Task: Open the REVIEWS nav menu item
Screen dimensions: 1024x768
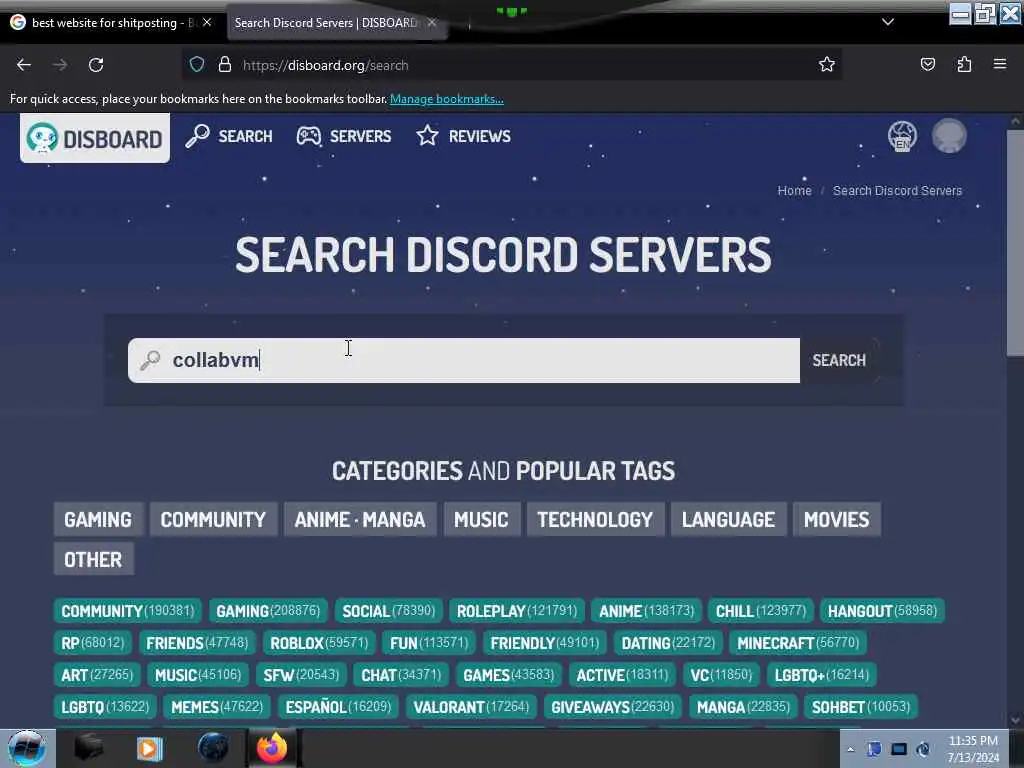Action: tap(464, 136)
